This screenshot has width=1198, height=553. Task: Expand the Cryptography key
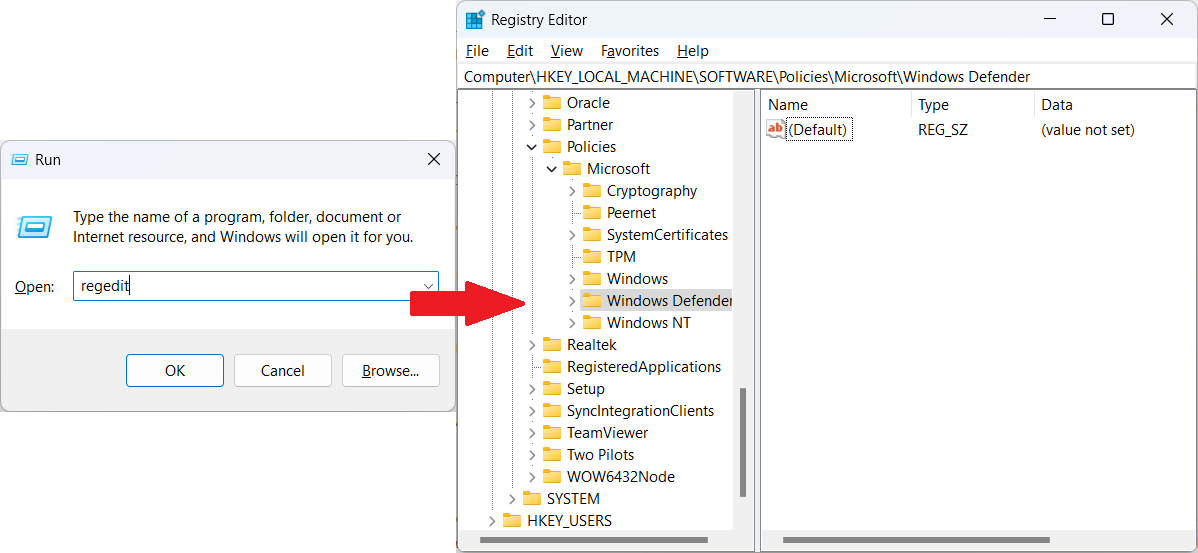(x=572, y=191)
